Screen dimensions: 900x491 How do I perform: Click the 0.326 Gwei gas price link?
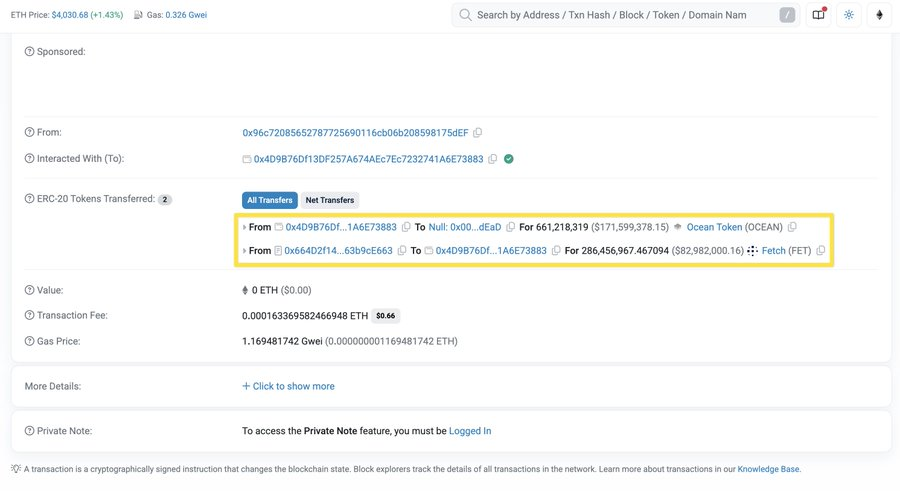pos(191,15)
